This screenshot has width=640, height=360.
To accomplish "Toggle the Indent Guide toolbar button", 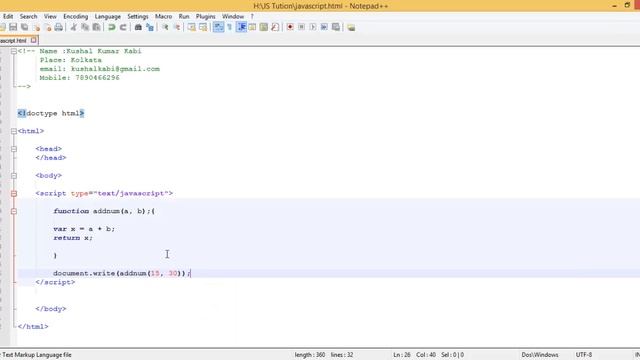I will (241, 27).
